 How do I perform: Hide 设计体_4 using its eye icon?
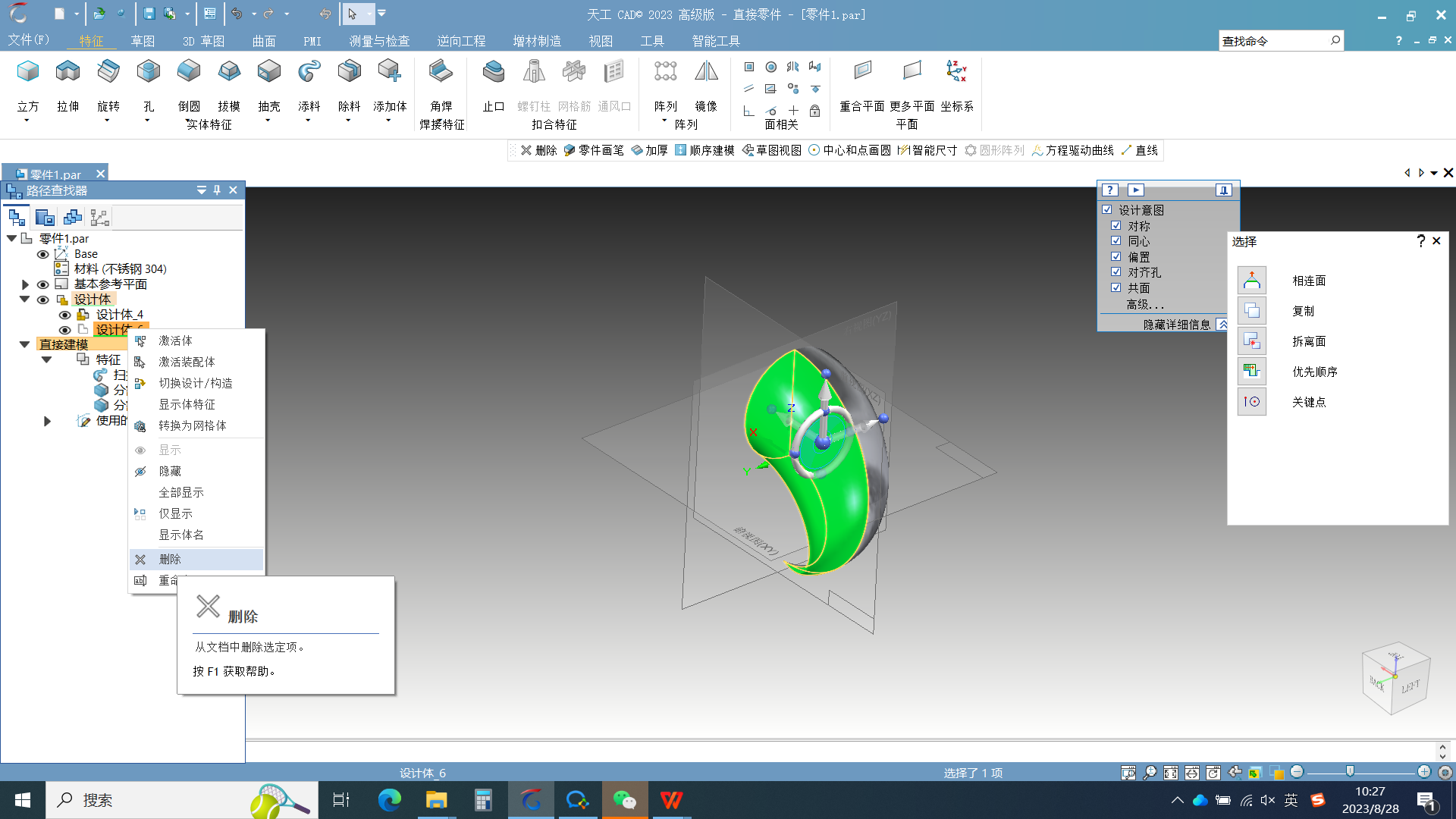(x=64, y=315)
